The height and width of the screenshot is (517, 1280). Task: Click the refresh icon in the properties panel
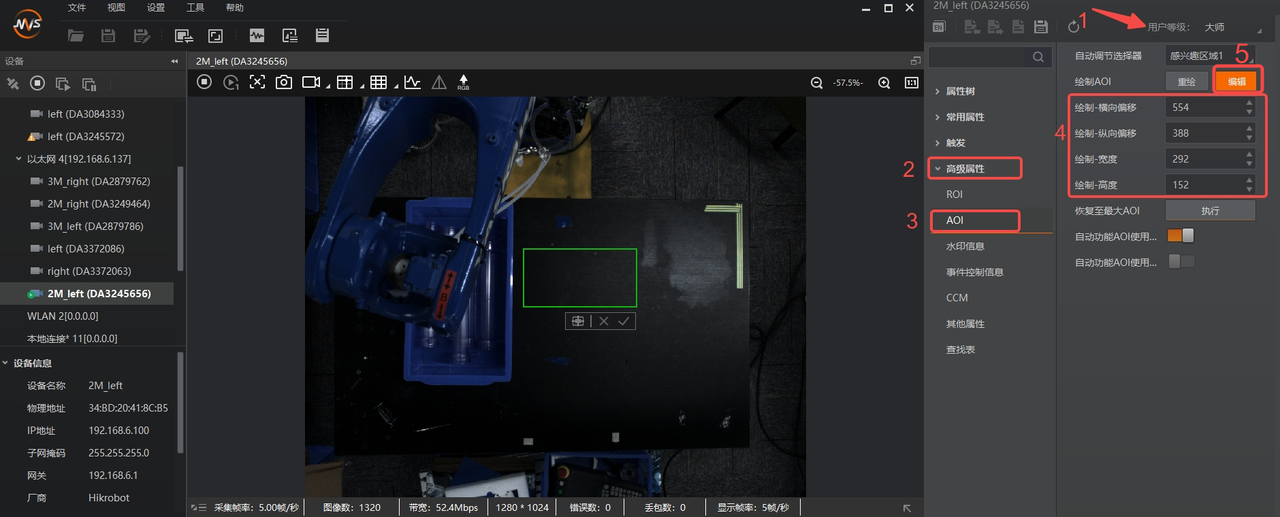1074,27
